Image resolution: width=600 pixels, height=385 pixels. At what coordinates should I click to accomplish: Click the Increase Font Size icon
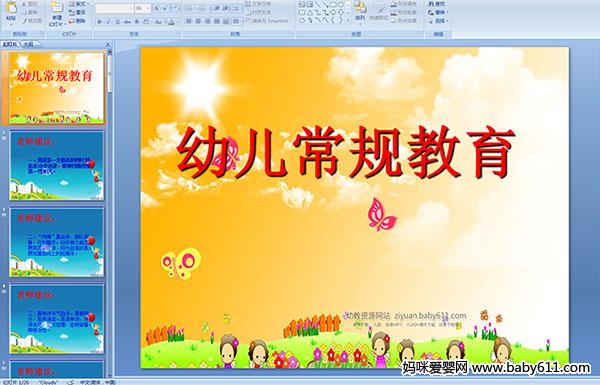tap(157, 8)
